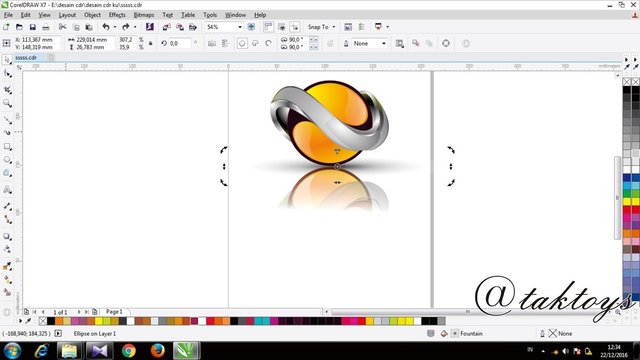
Task: Toggle Show Grid button
Action: click(282, 27)
